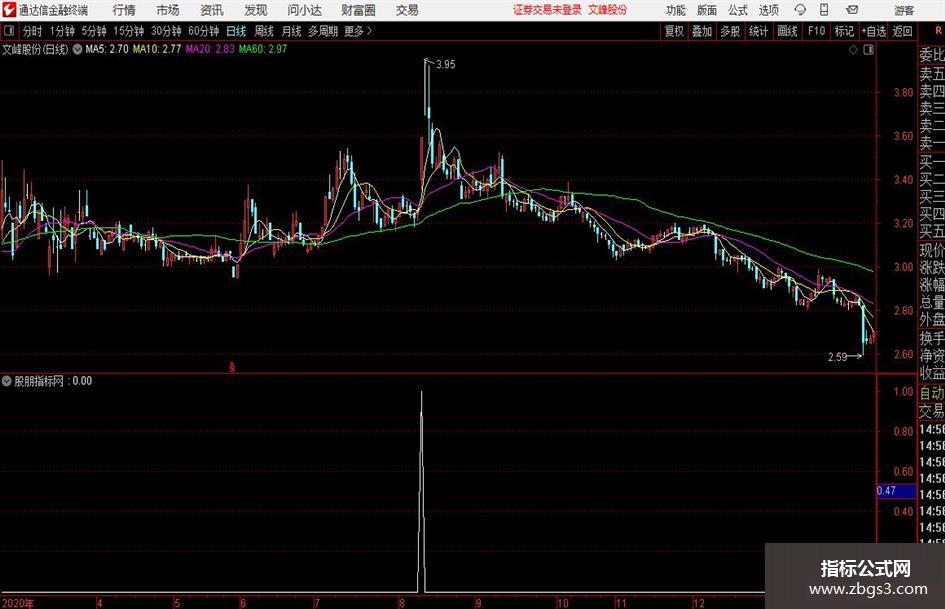The width and height of the screenshot is (945, 609).
Task: Switch to 60分钟 period tab
Action: [x=204, y=31]
